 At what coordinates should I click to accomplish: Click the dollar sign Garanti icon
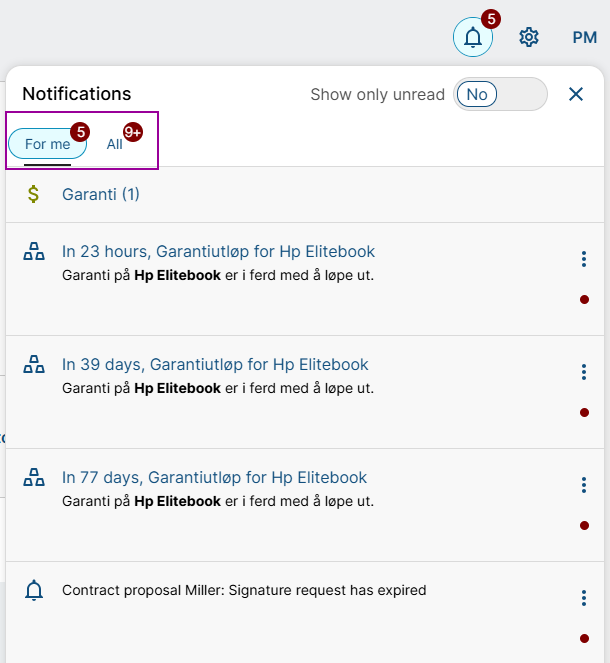tap(34, 194)
